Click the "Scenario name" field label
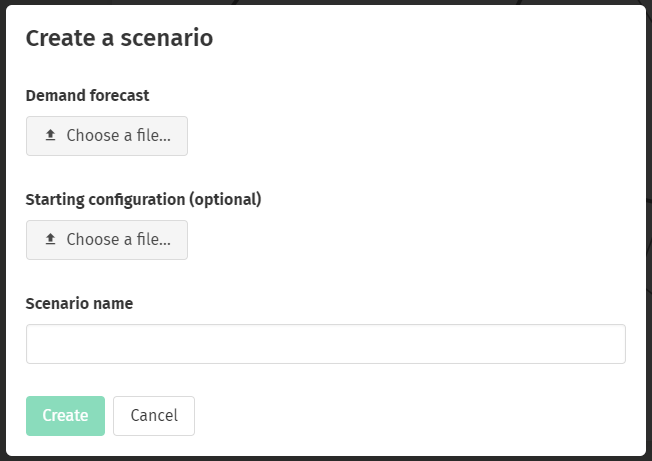Screen dimensions: 652x461 [79, 303]
